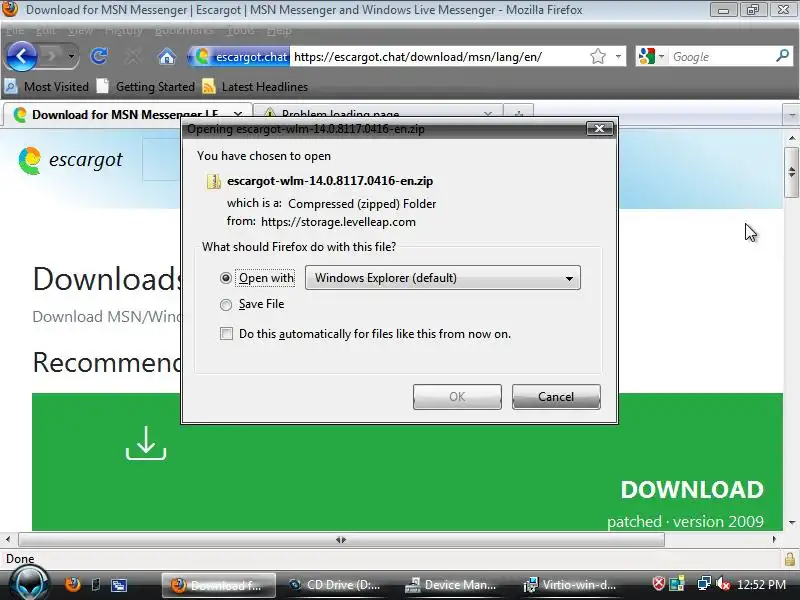Launch Firefox from quick launch bar

click(73, 585)
